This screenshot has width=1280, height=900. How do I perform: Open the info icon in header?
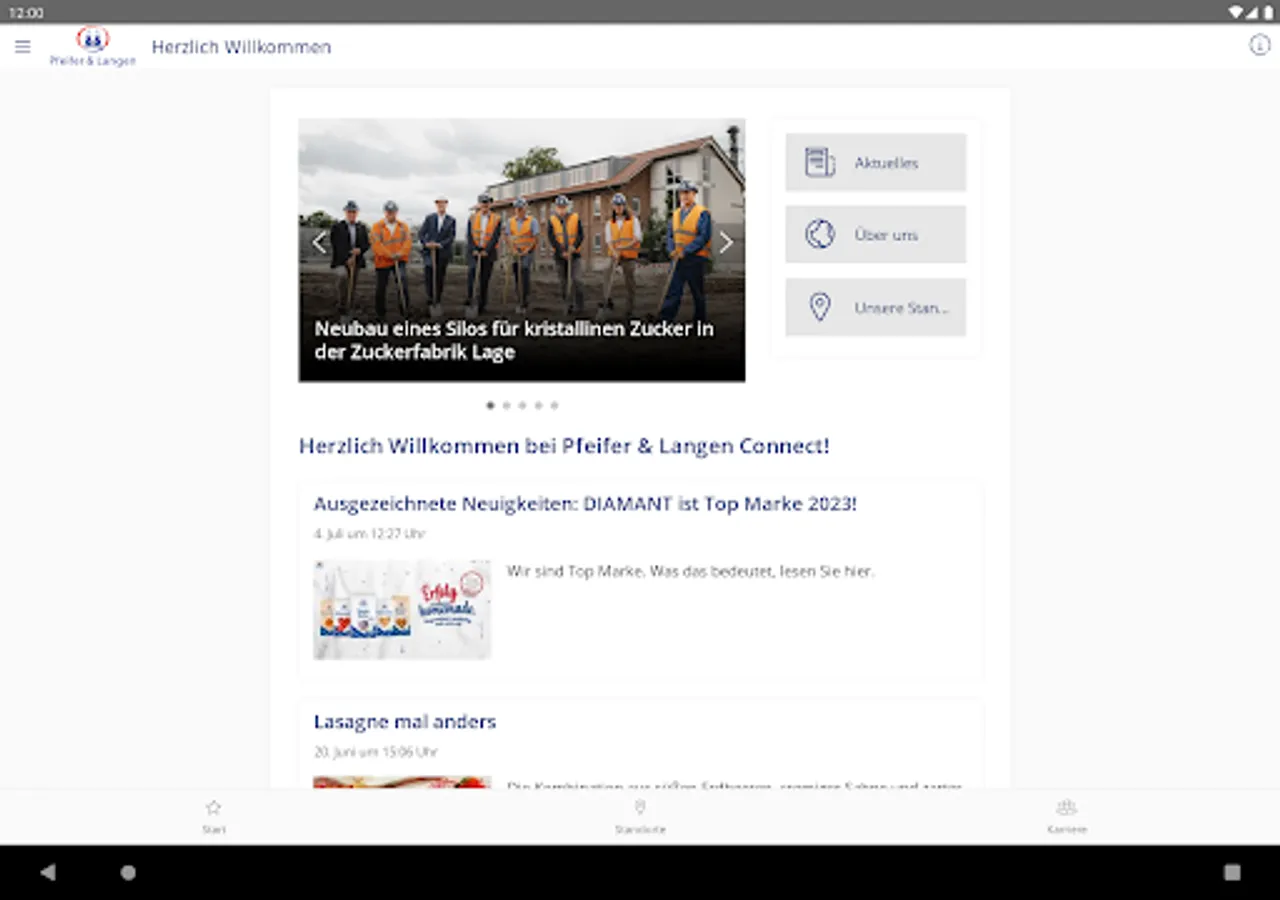[x=1259, y=45]
